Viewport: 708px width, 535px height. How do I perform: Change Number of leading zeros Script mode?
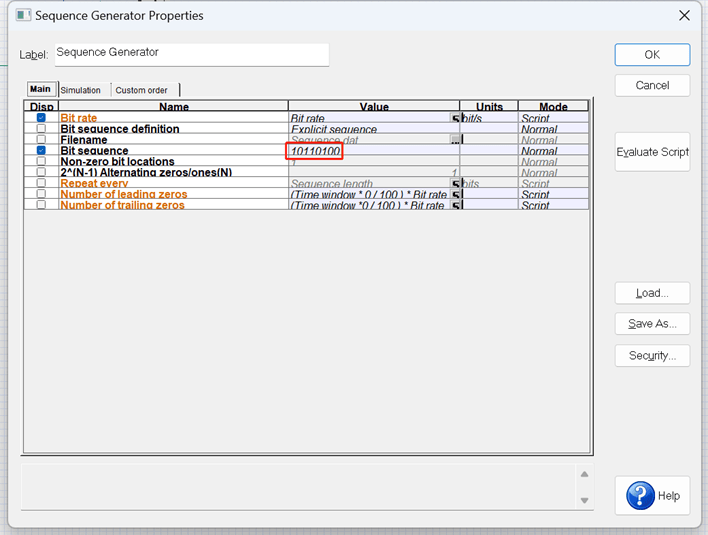553,195
